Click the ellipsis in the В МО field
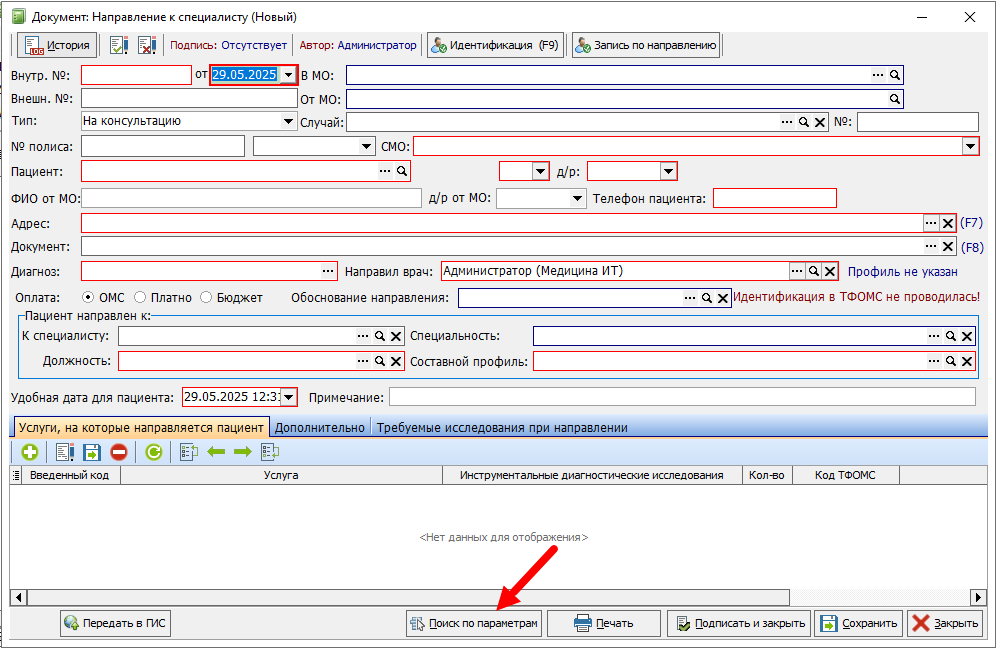This screenshot has width=996, height=648. (x=878, y=75)
